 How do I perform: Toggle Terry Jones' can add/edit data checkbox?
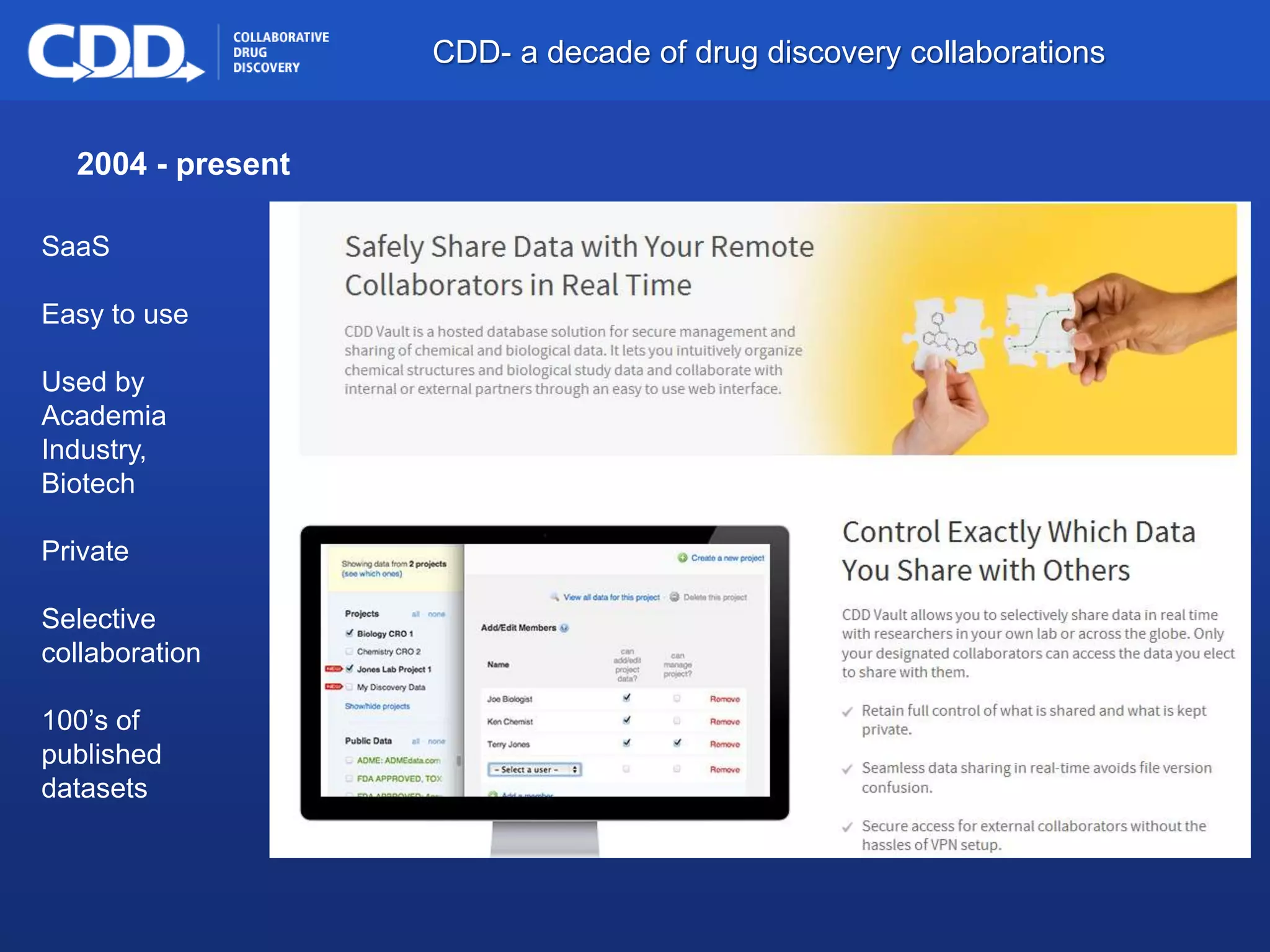click(x=626, y=743)
